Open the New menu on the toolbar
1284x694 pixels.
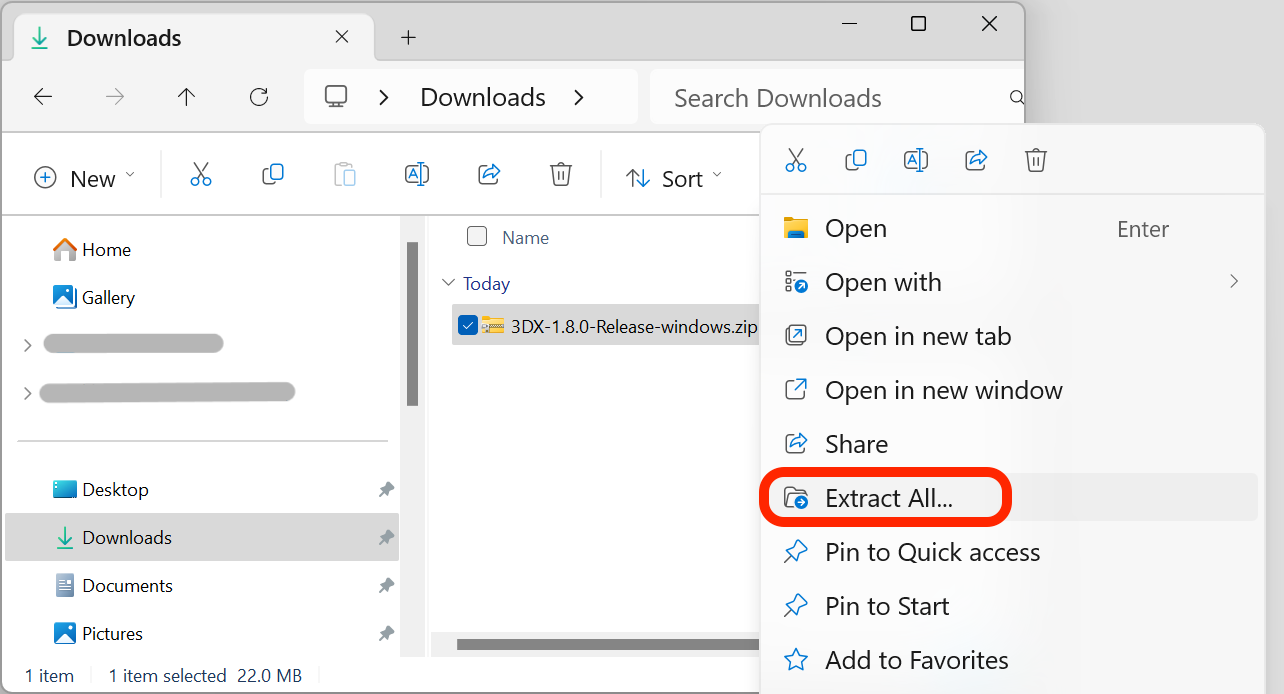84,178
